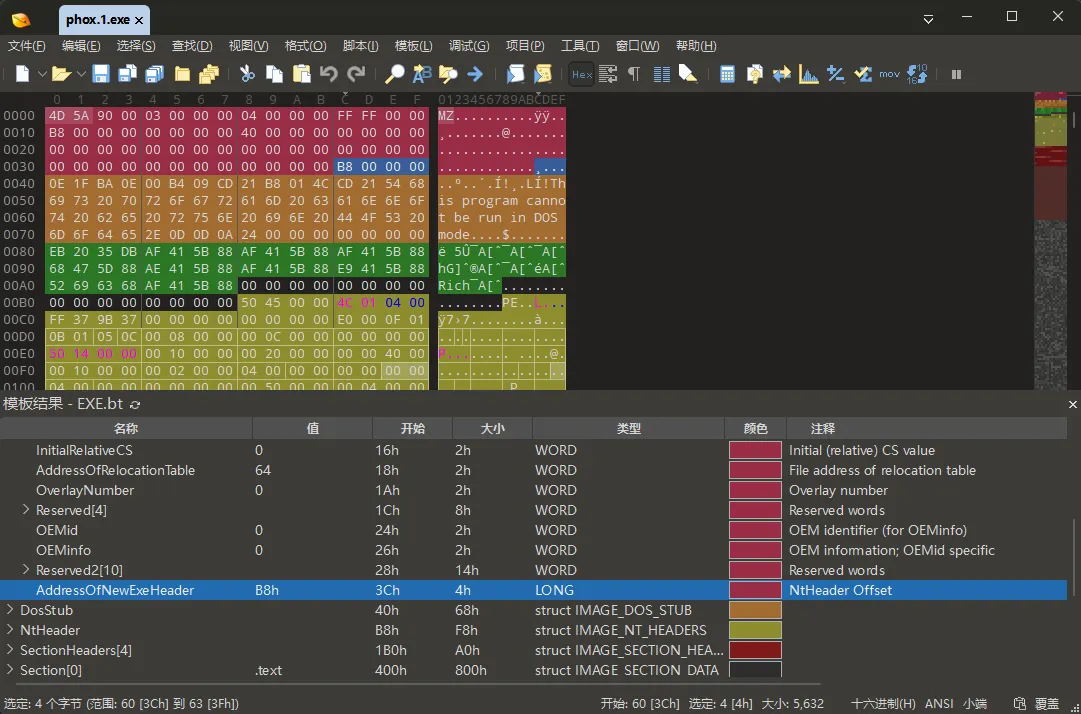Click the minimap overview beside hex view

coord(1050,241)
